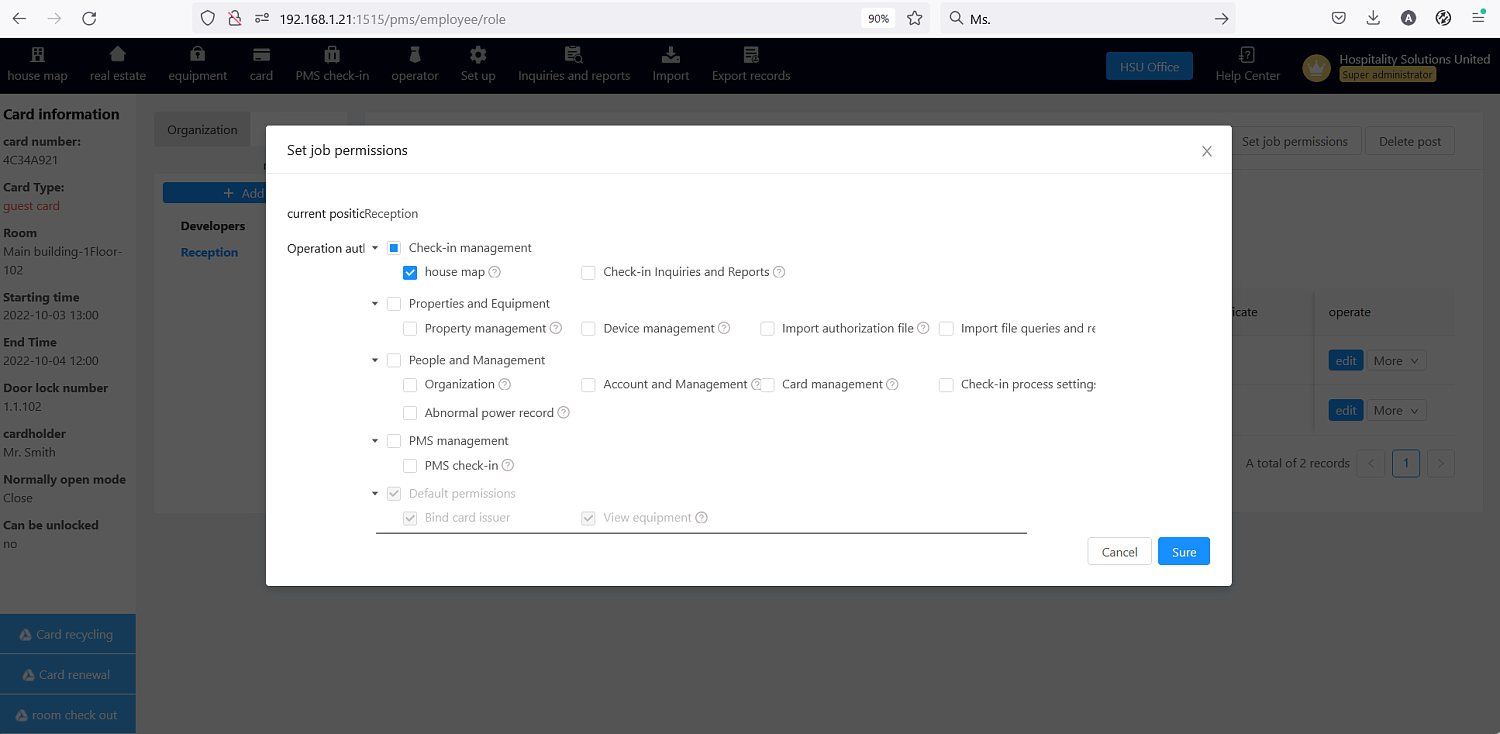Image resolution: width=1500 pixels, height=734 pixels.
Task: Check the PMS management checkbox
Action: click(394, 441)
